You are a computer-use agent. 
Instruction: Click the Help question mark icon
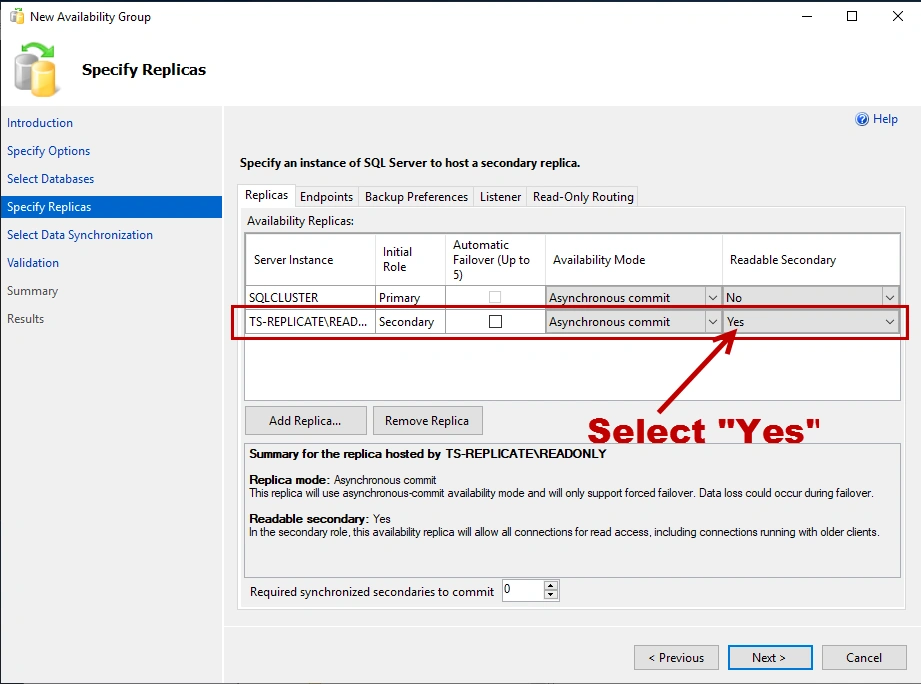click(862, 119)
